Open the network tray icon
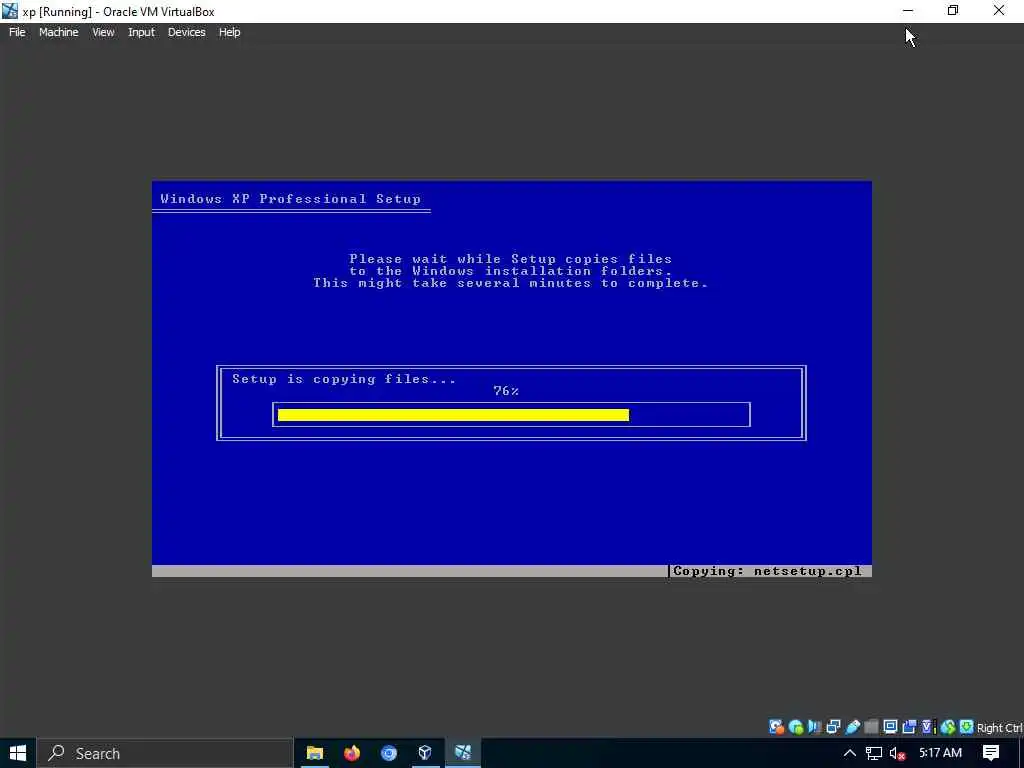 coord(874,753)
